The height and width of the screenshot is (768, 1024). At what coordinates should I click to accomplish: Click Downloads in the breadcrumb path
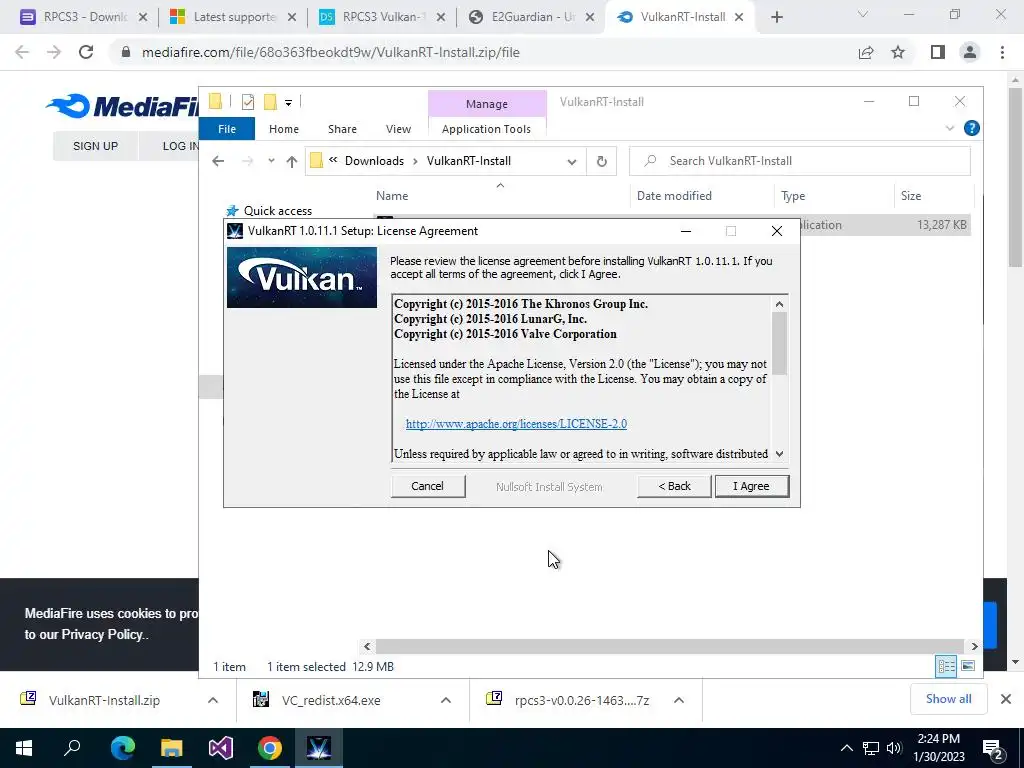point(374,161)
